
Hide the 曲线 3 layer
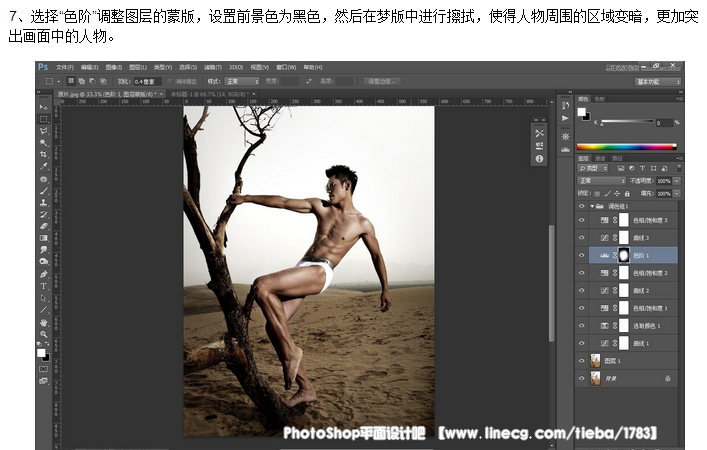coord(581,238)
